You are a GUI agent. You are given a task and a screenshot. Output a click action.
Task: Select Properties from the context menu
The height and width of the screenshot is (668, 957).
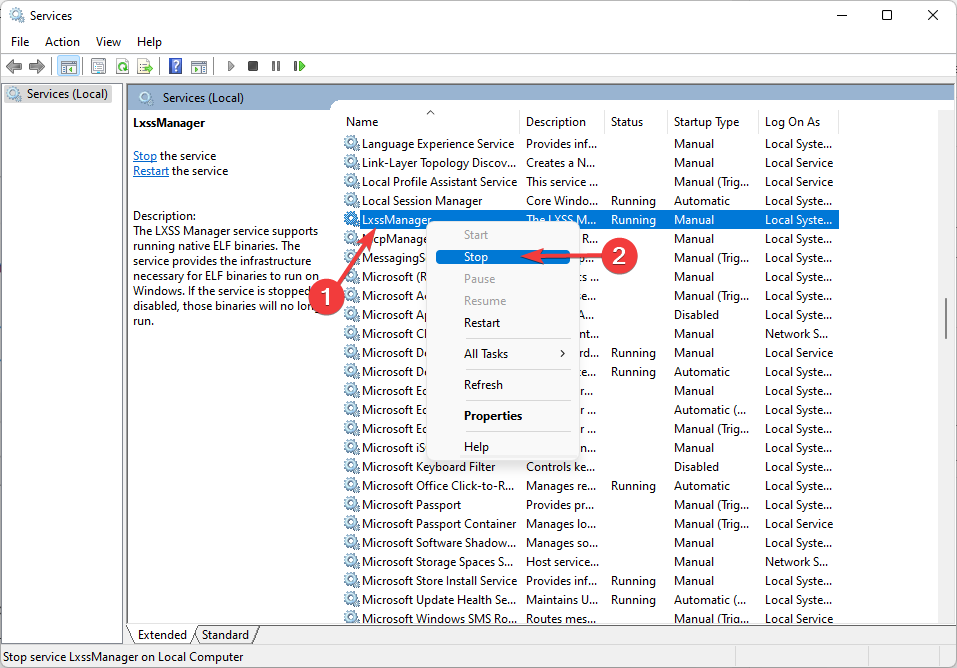493,415
